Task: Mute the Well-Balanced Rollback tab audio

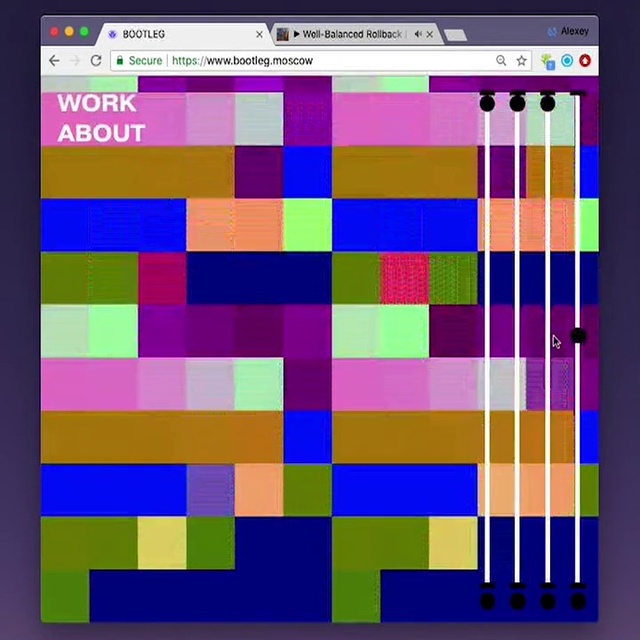Action: pyautogui.click(x=417, y=34)
